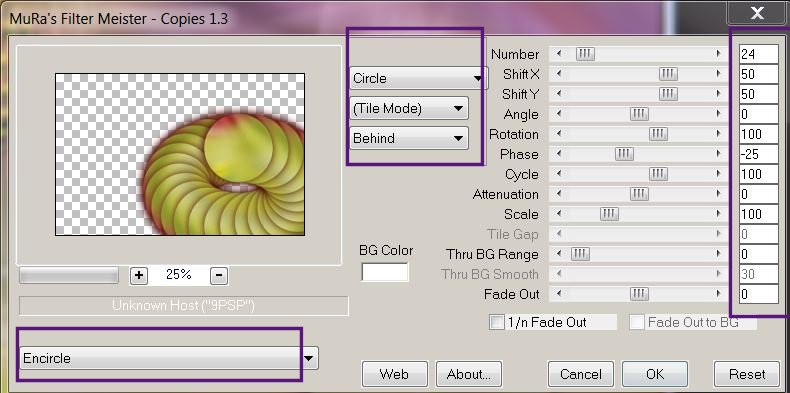Image resolution: width=790 pixels, height=393 pixels.
Task: Click the zoom in plus button
Action: (139, 276)
